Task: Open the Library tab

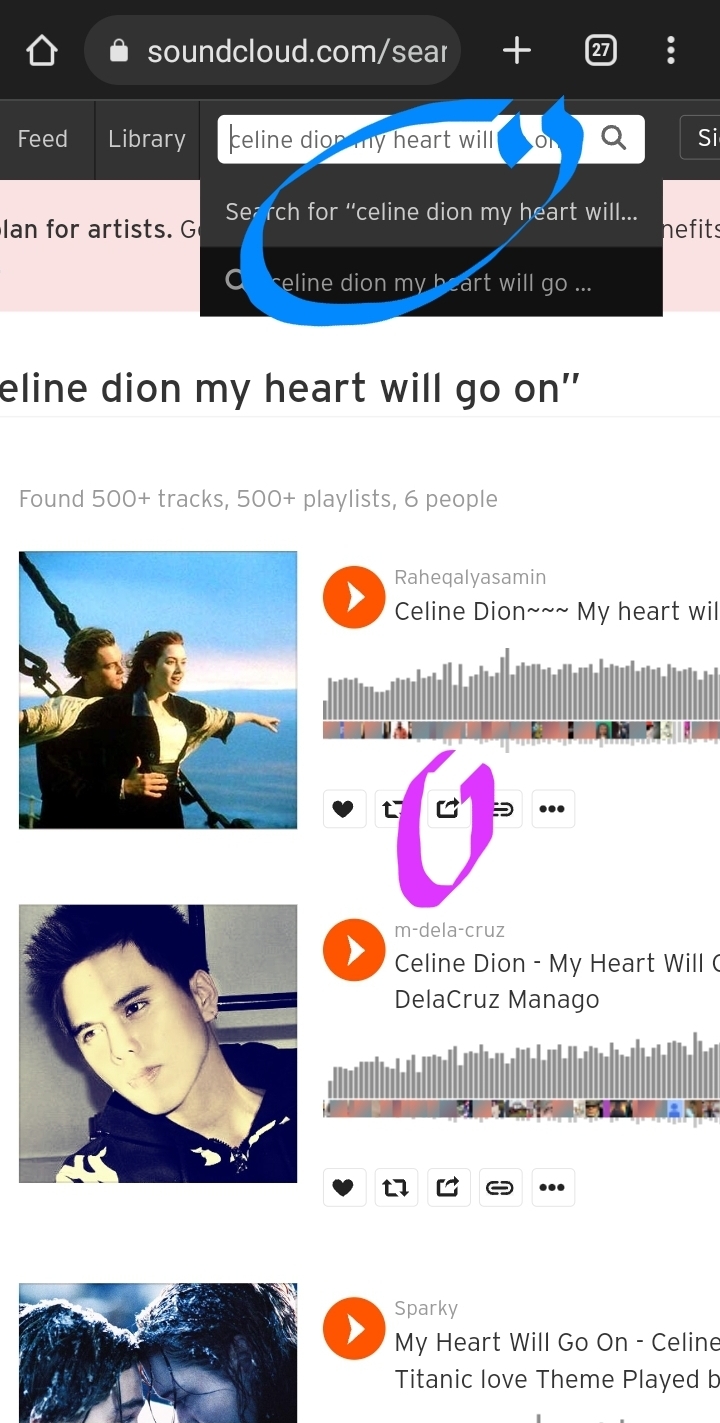Action: pyautogui.click(x=147, y=139)
